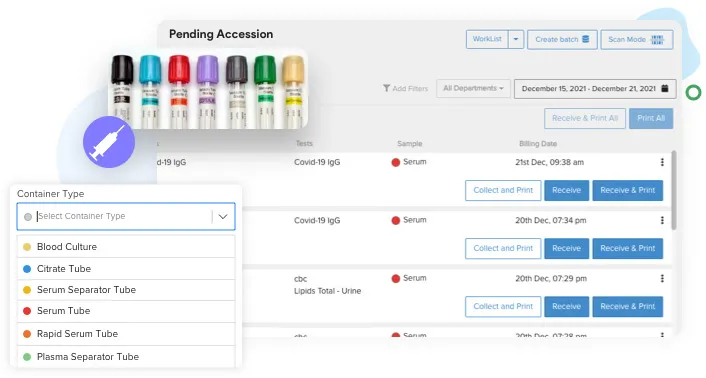Pick Rapid Serum Tube option
The image size is (706, 378).
point(126,334)
